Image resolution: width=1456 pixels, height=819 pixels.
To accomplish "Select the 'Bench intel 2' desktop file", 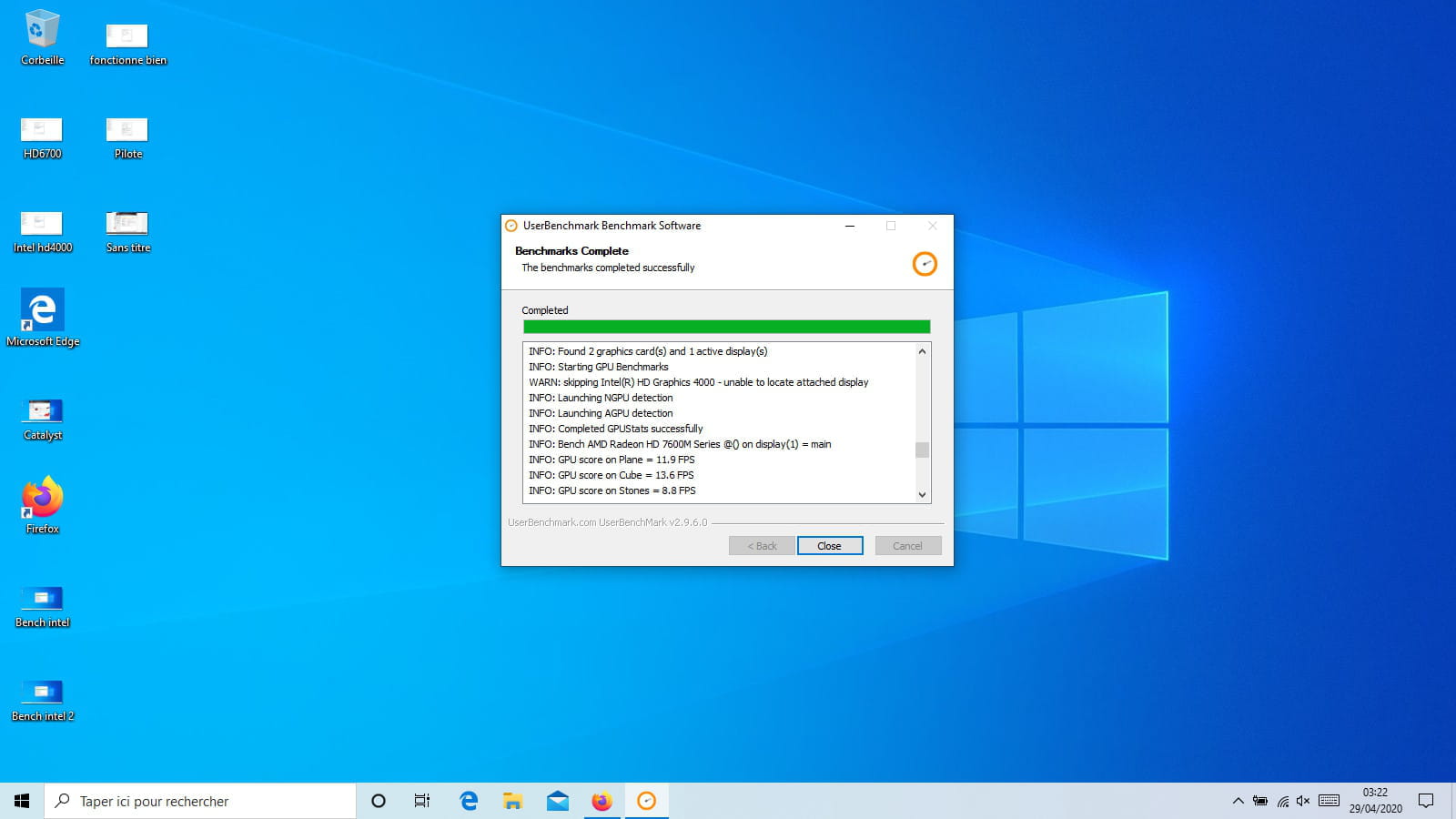I will click(42, 700).
